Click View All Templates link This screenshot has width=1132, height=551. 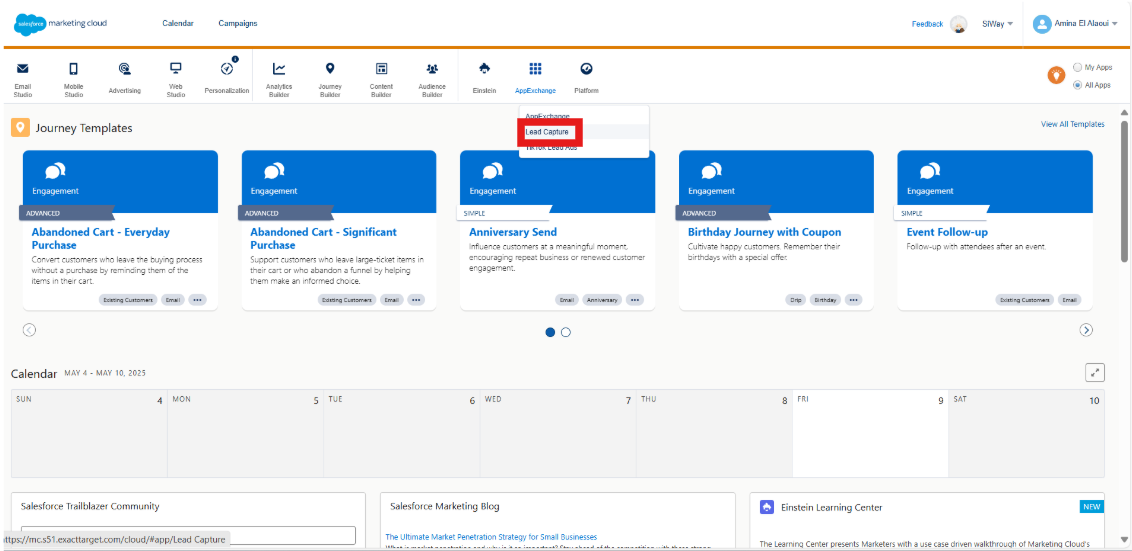click(1072, 124)
